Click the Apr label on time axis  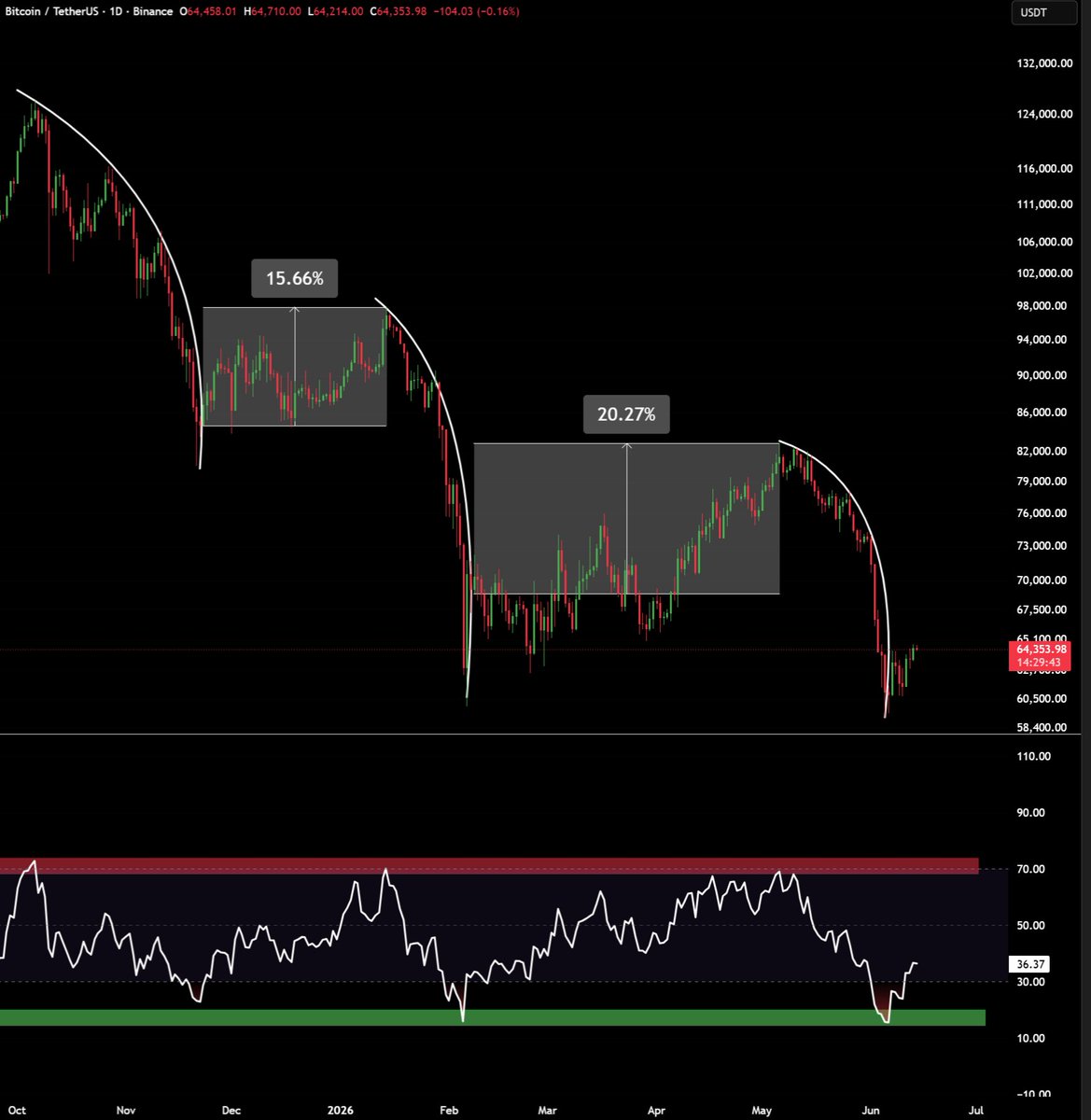click(656, 1111)
